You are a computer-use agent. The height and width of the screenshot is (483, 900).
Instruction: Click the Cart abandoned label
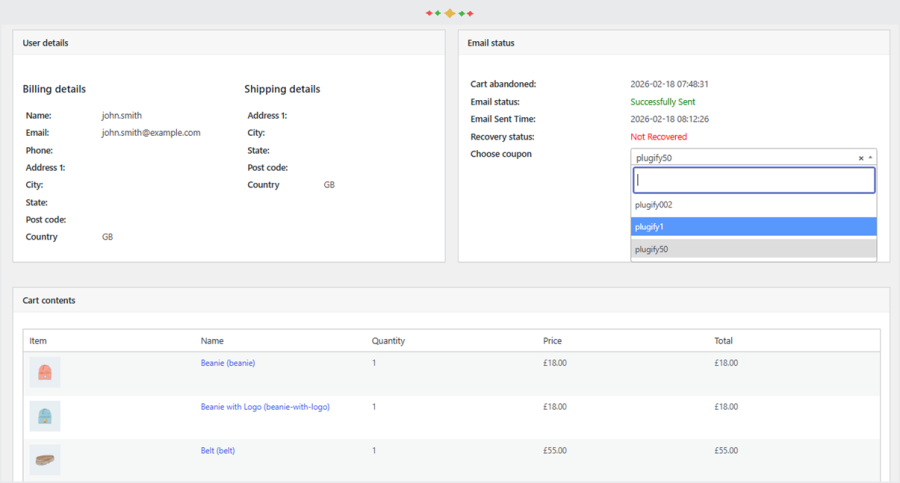point(503,84)
